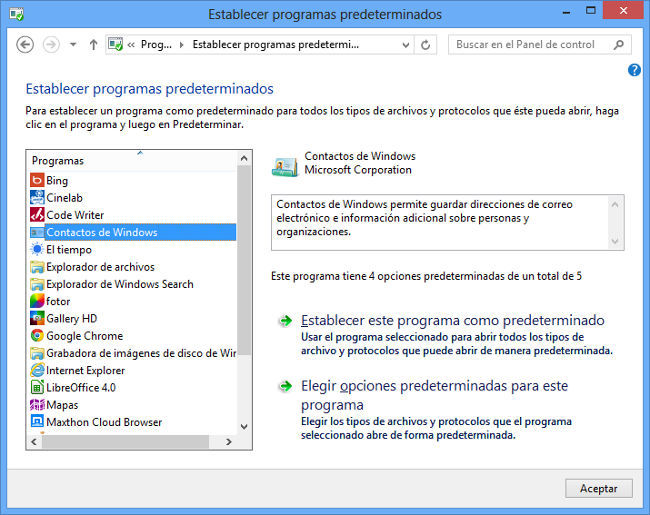Select Explorador de Windows Search entry
Viewport: 650px width, 515px height.
(120, 284)
